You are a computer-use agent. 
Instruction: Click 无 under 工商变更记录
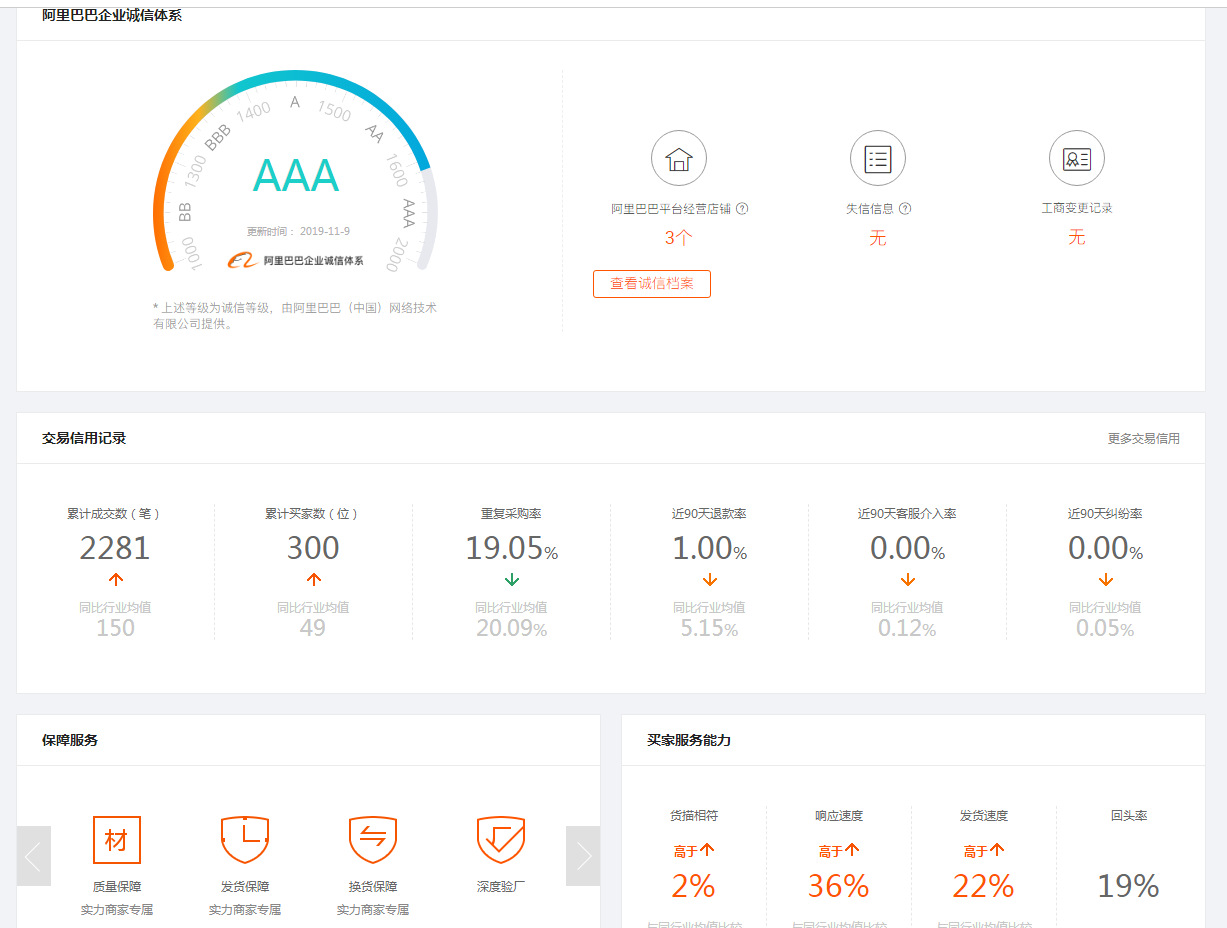click(x=1077, y=238)
